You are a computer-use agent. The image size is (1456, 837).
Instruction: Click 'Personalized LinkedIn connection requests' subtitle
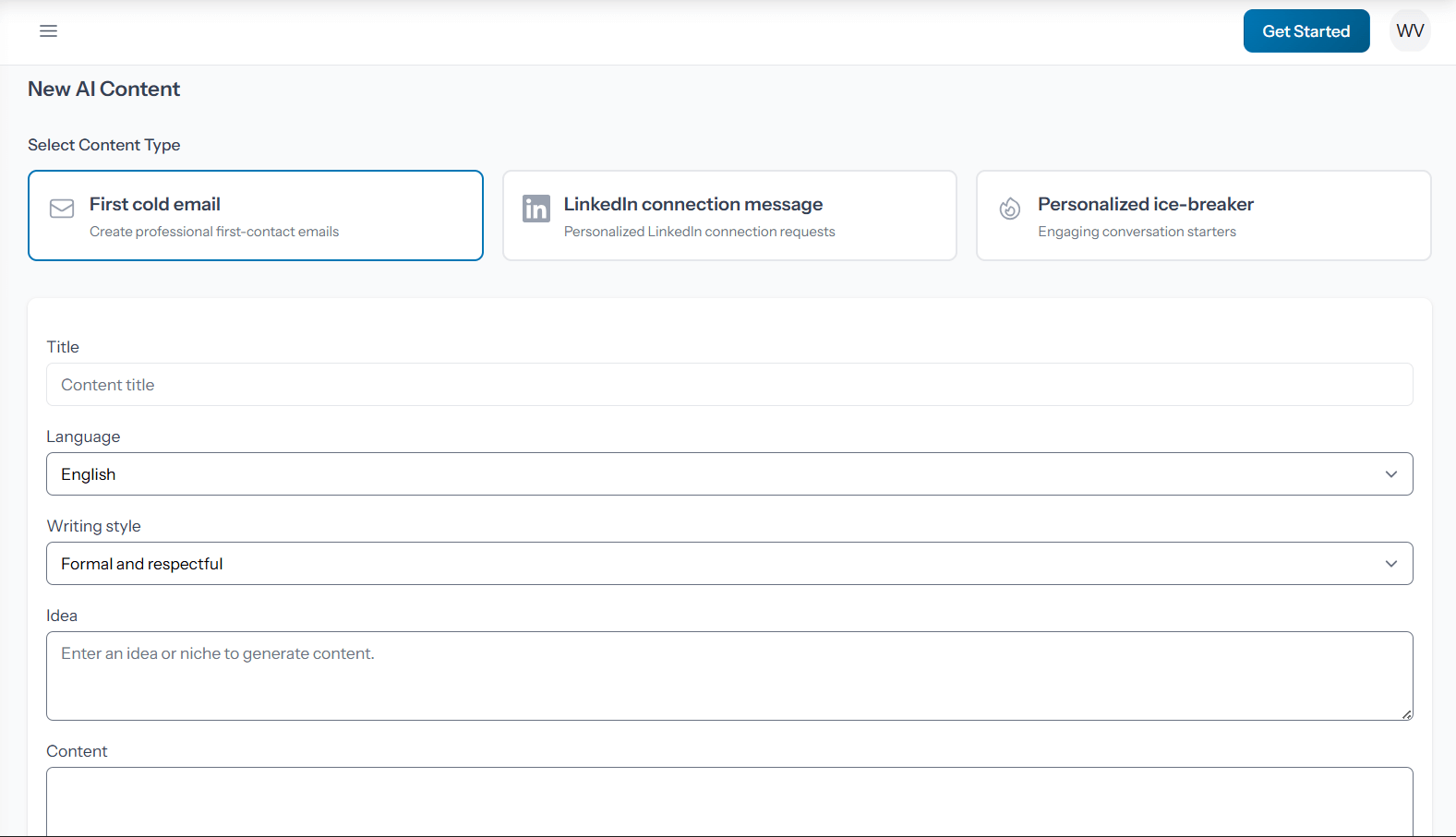699,232
